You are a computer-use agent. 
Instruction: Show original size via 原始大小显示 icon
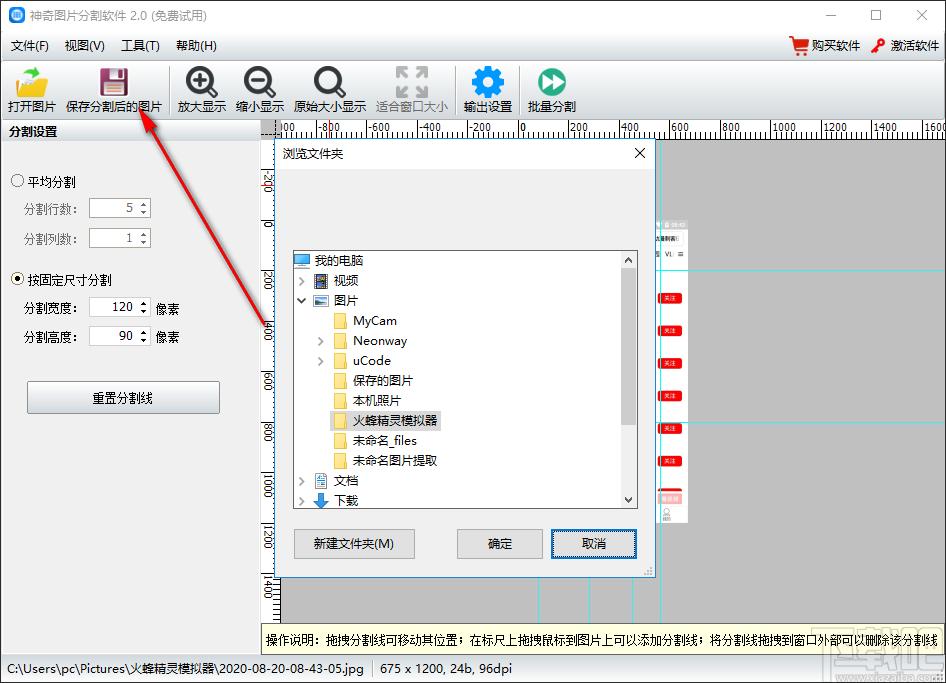pyautogui.click(x=329, y=89)
